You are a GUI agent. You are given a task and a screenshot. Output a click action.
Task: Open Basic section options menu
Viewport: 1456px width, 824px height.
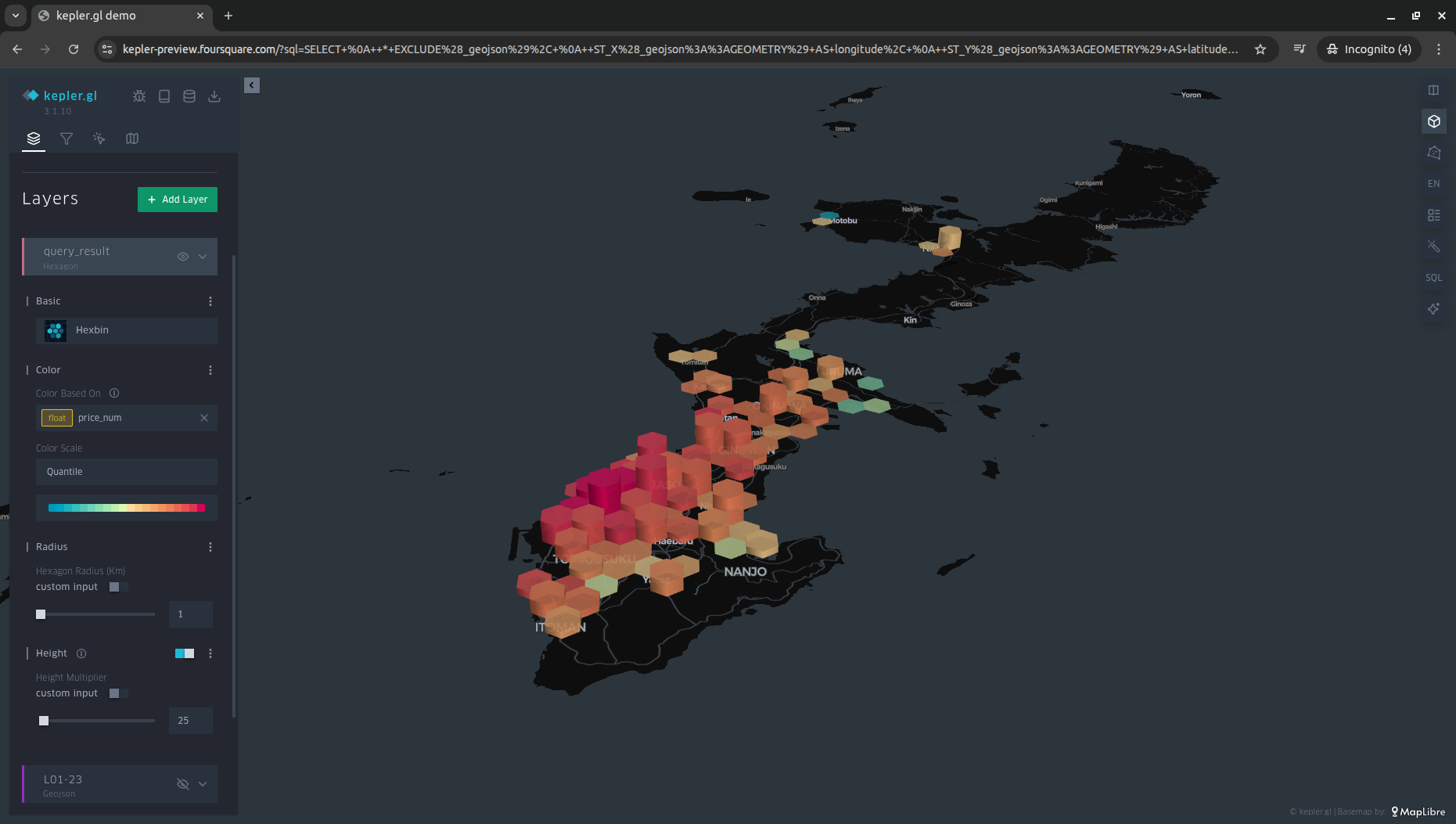tap(210, 301)
